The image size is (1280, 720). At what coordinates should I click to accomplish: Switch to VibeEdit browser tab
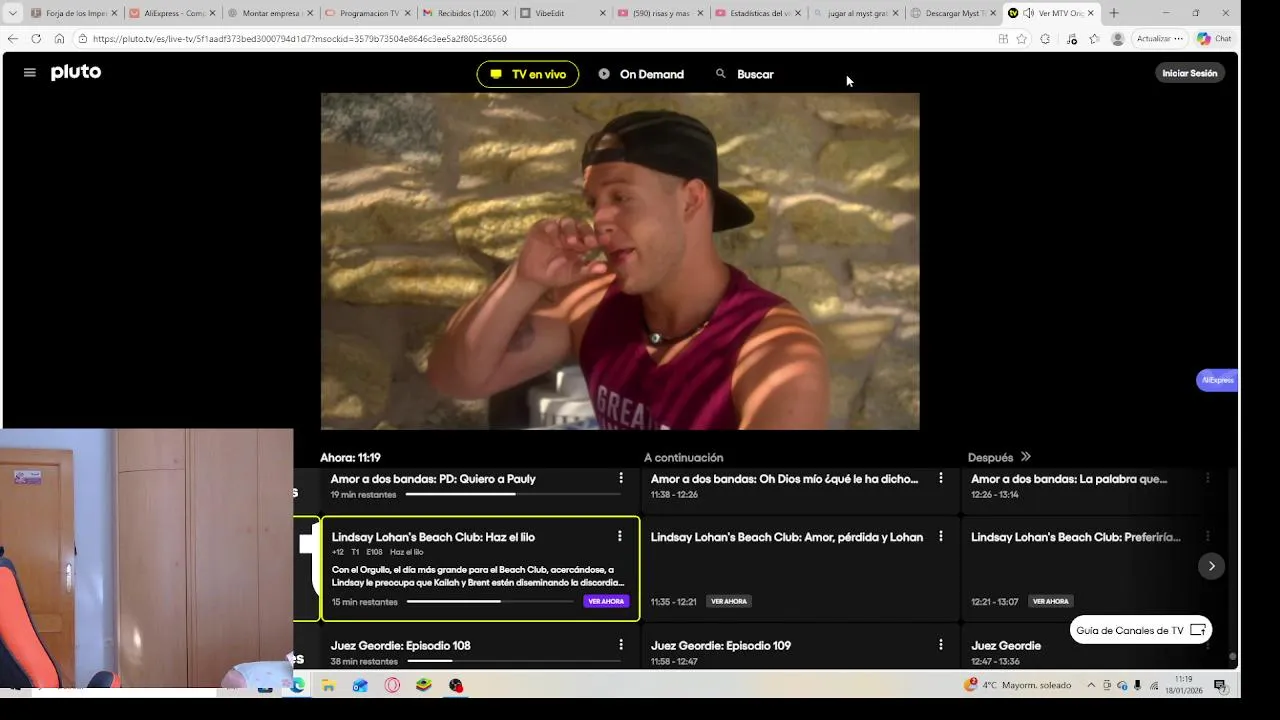coord(563,13)
